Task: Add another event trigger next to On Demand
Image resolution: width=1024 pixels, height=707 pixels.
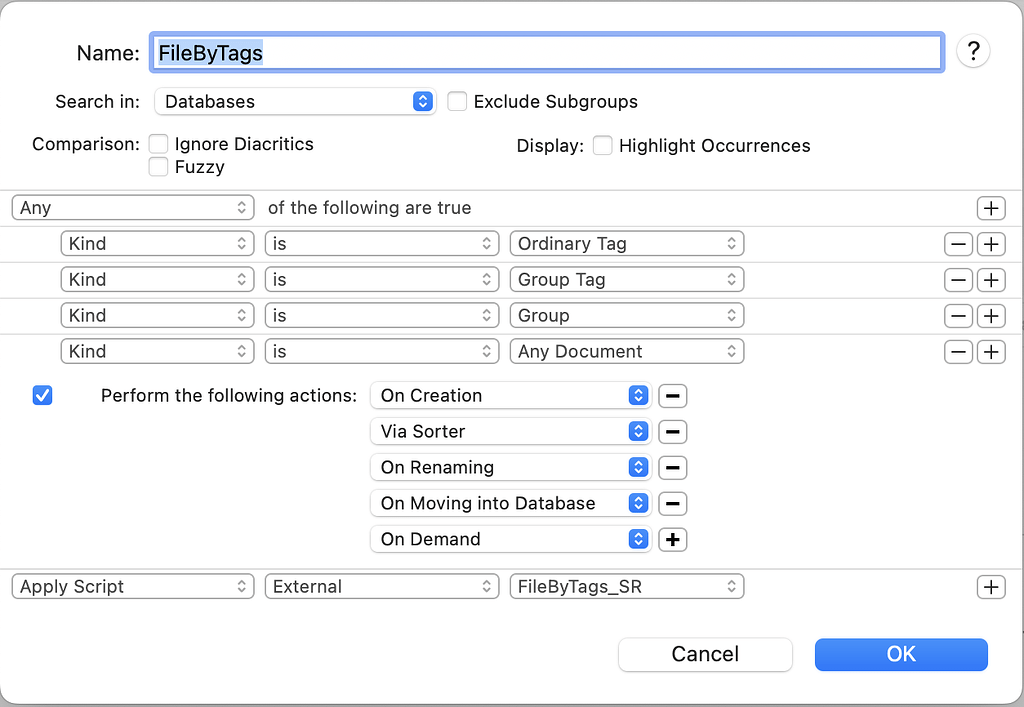Action: [672, 539]
